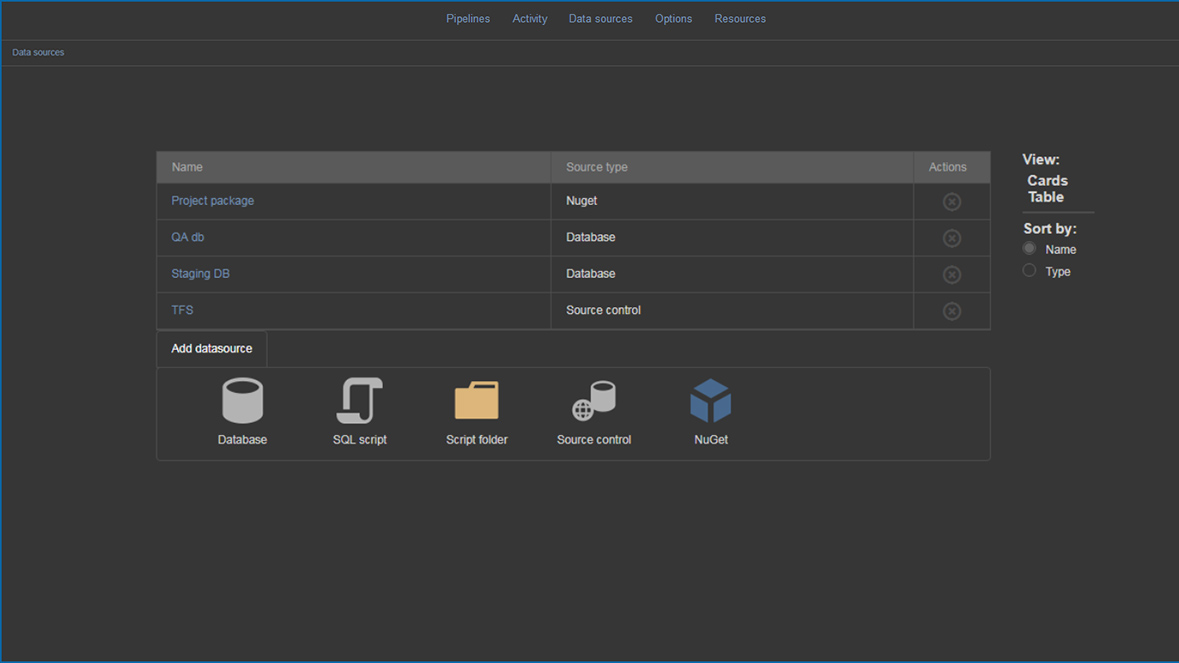Delete the Staging DB datasource
The width and height of the screenshot is (1179, 663).
(951, 274)
